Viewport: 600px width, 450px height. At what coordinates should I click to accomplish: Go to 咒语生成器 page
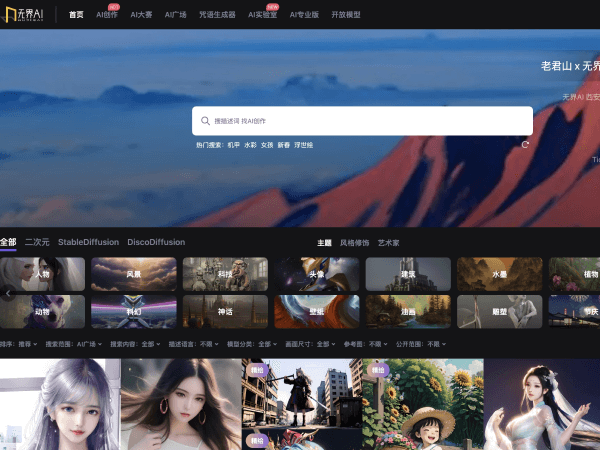pos(216,15)
